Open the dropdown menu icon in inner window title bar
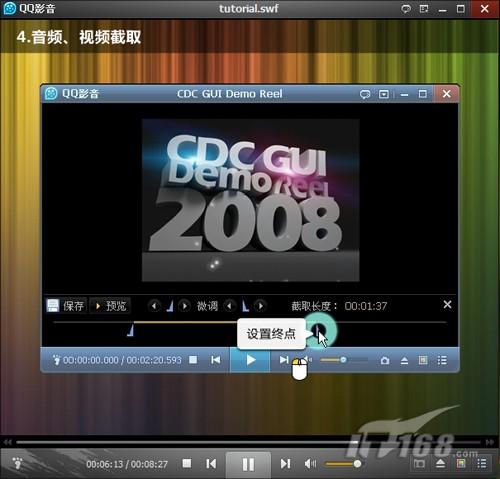Viewport: 500px width, 479px height. (384, 94)
